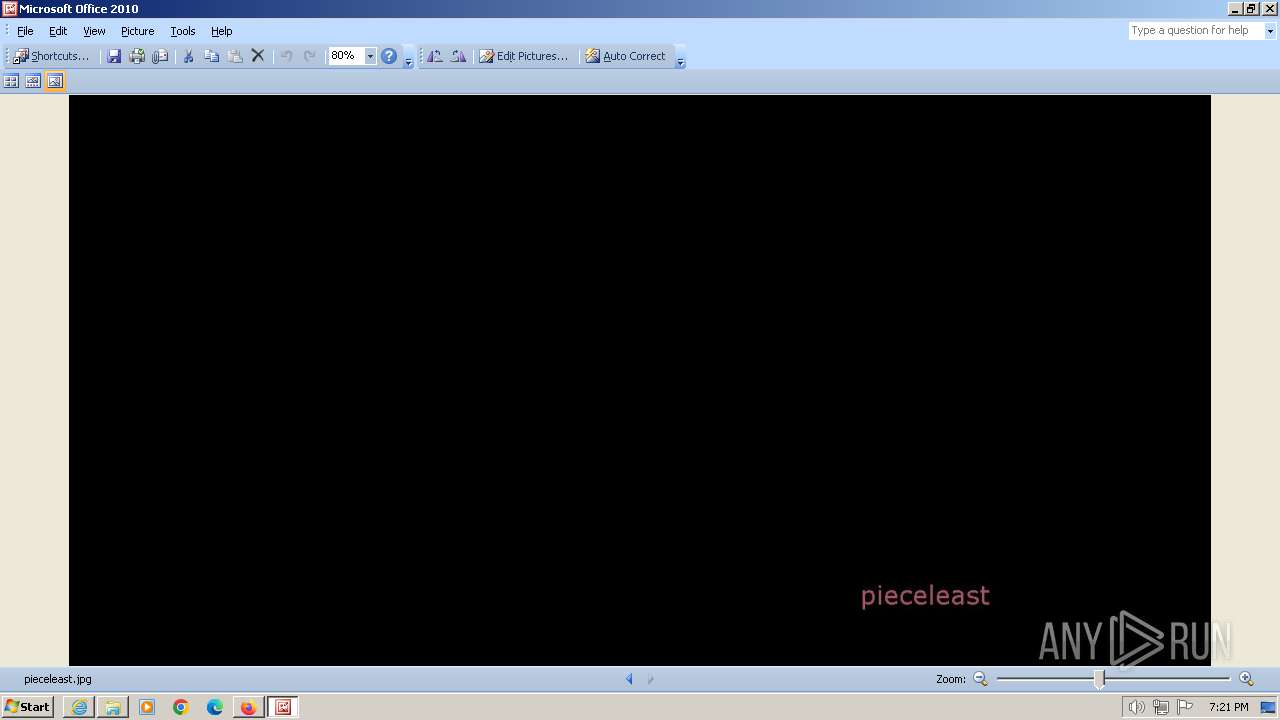This screenshot has height=720, width=1280.
Task: Click the volume speaker tray icon
Action: pyautogui.click(x=1136, y=707)
